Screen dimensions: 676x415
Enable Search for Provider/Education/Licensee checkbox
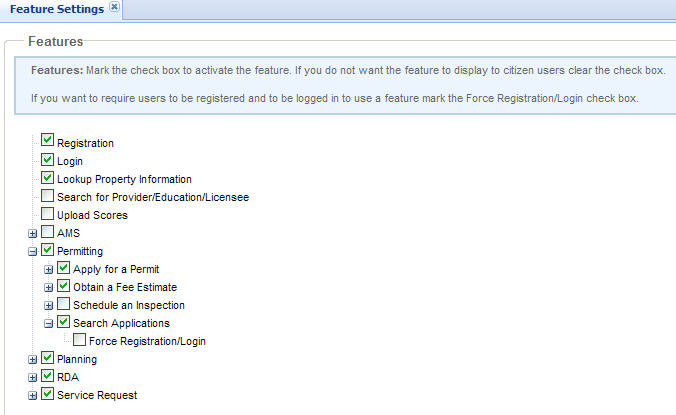[x=47, y=196]
